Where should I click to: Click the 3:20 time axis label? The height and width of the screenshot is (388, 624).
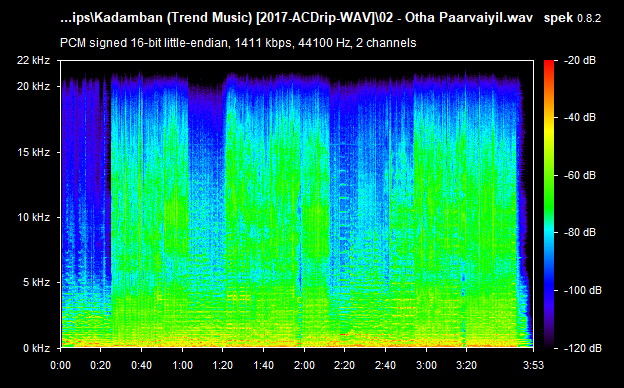click(x=466, y=365)
